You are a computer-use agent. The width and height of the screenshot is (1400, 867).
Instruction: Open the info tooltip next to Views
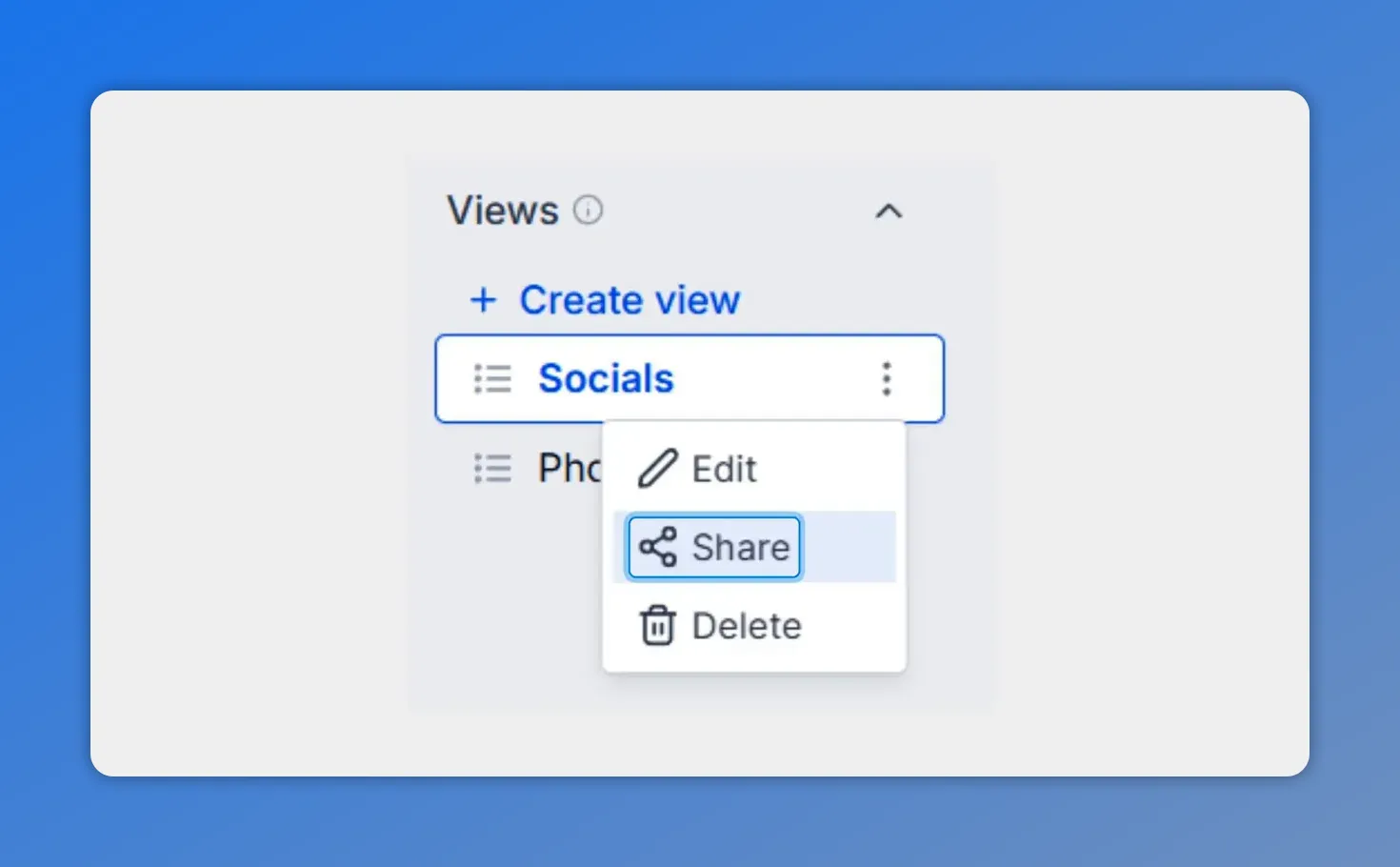click(x=589, y=211)
